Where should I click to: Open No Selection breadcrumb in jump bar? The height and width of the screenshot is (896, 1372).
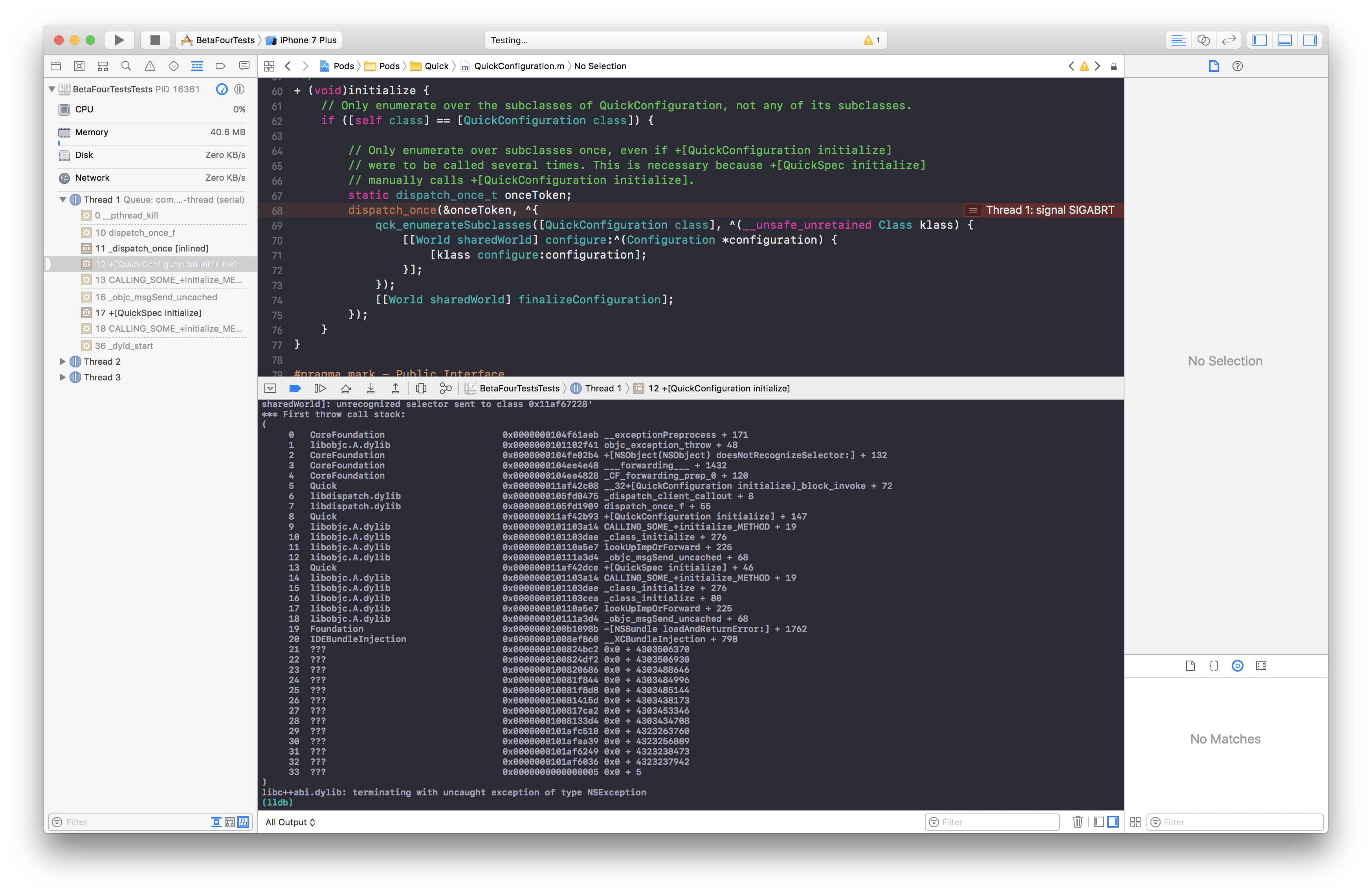600,66
